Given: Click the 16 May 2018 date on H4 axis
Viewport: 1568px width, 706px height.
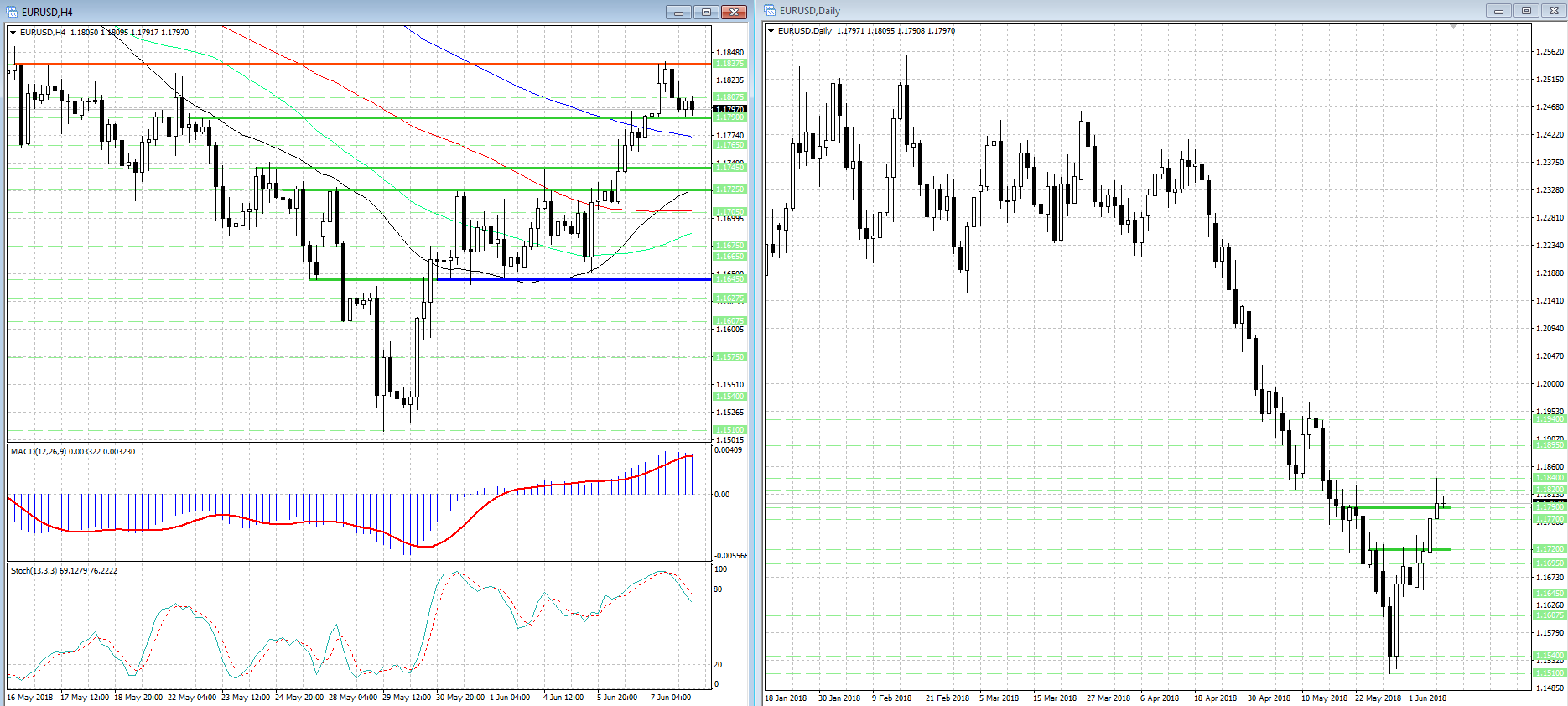Looking at the screenshot, I should tap(30, 698).
